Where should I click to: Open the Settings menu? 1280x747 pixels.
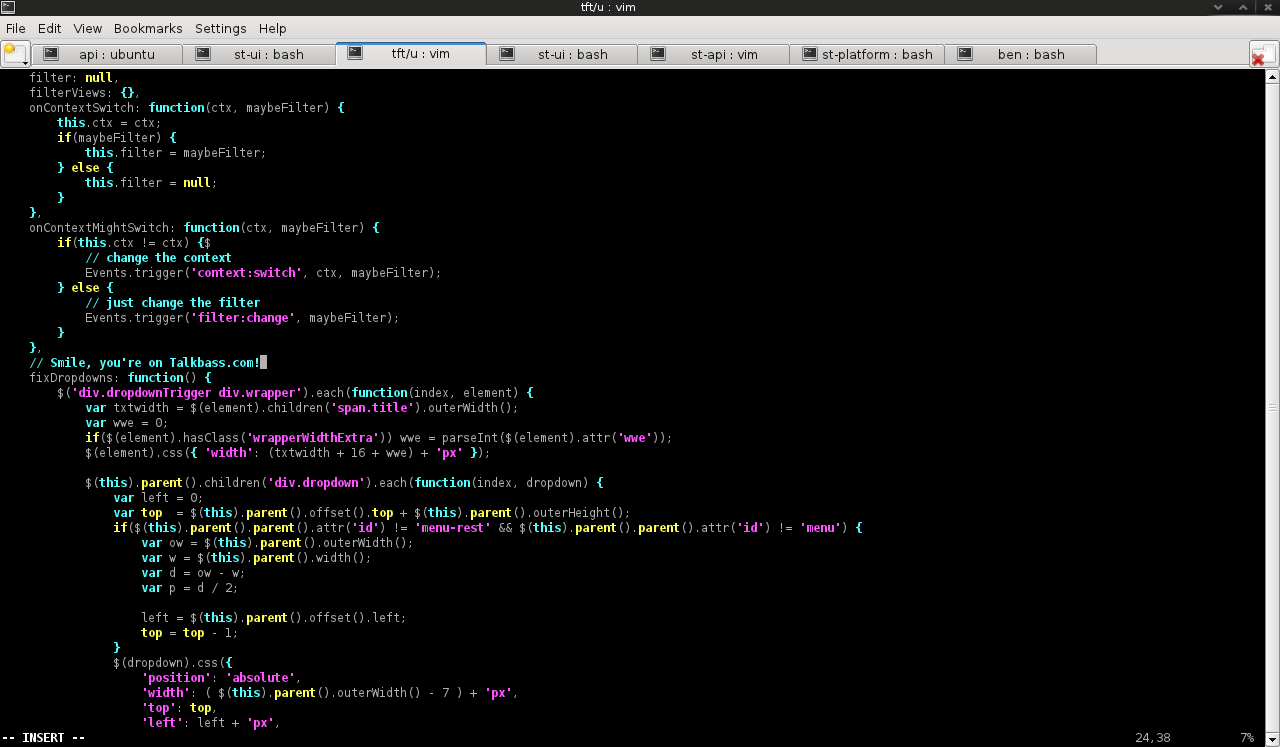pyautogui.click(x=221, y=28)
